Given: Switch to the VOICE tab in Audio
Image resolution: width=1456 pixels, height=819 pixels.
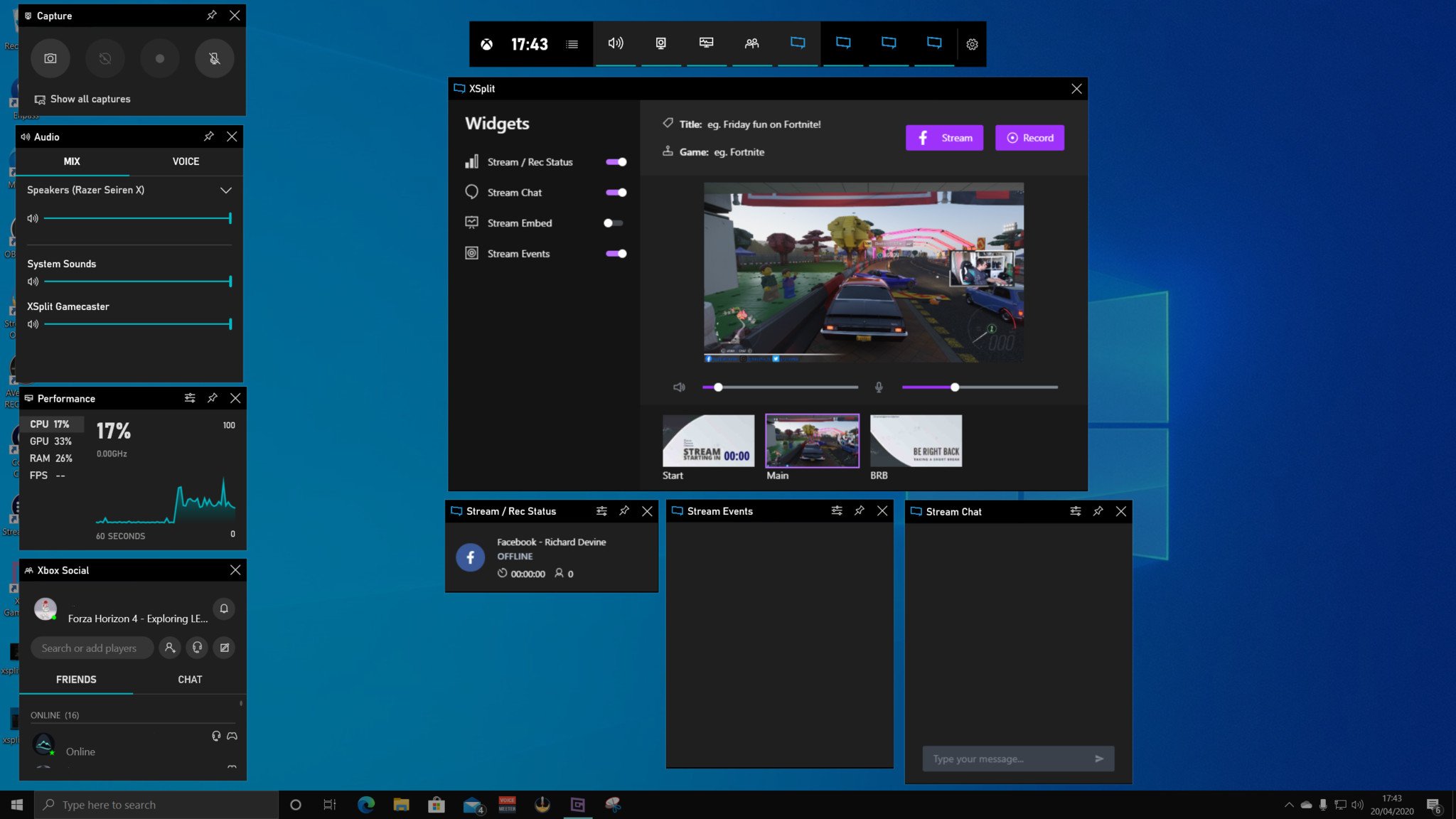Looking at the screenshot, I should pyautogui.click(x=186, y=161).
